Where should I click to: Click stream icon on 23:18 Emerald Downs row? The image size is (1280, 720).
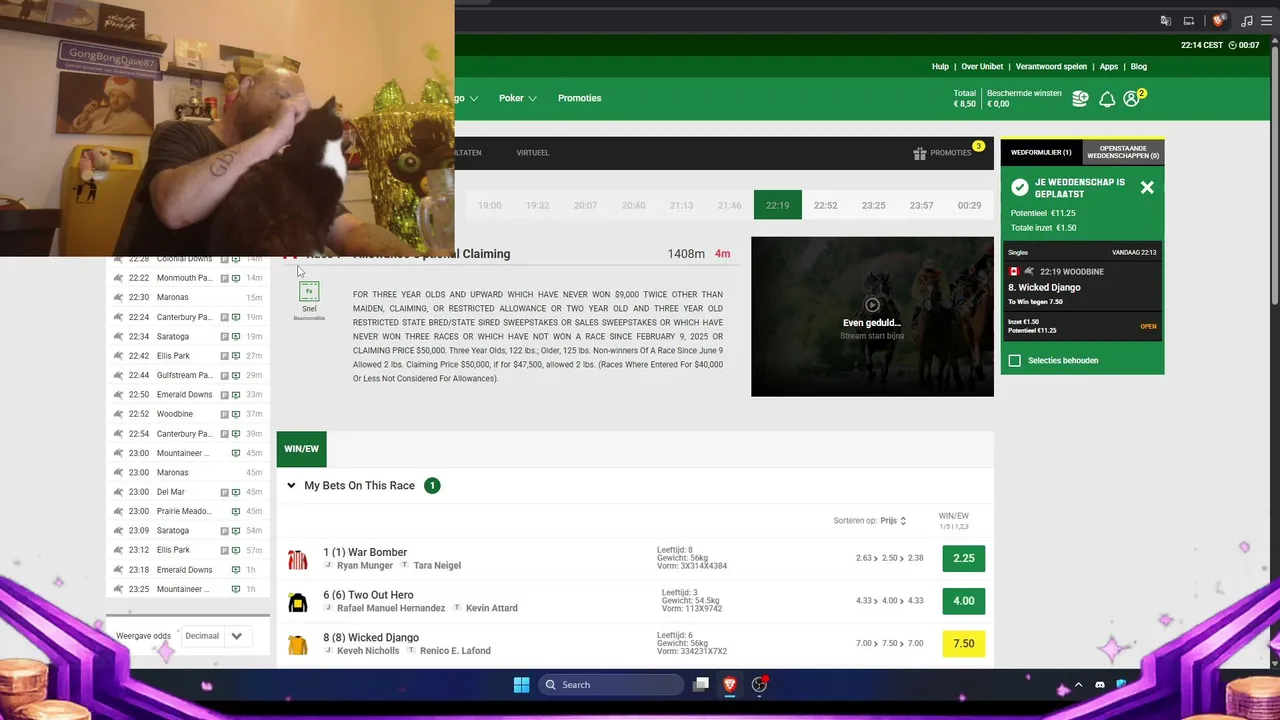(236, 570)
